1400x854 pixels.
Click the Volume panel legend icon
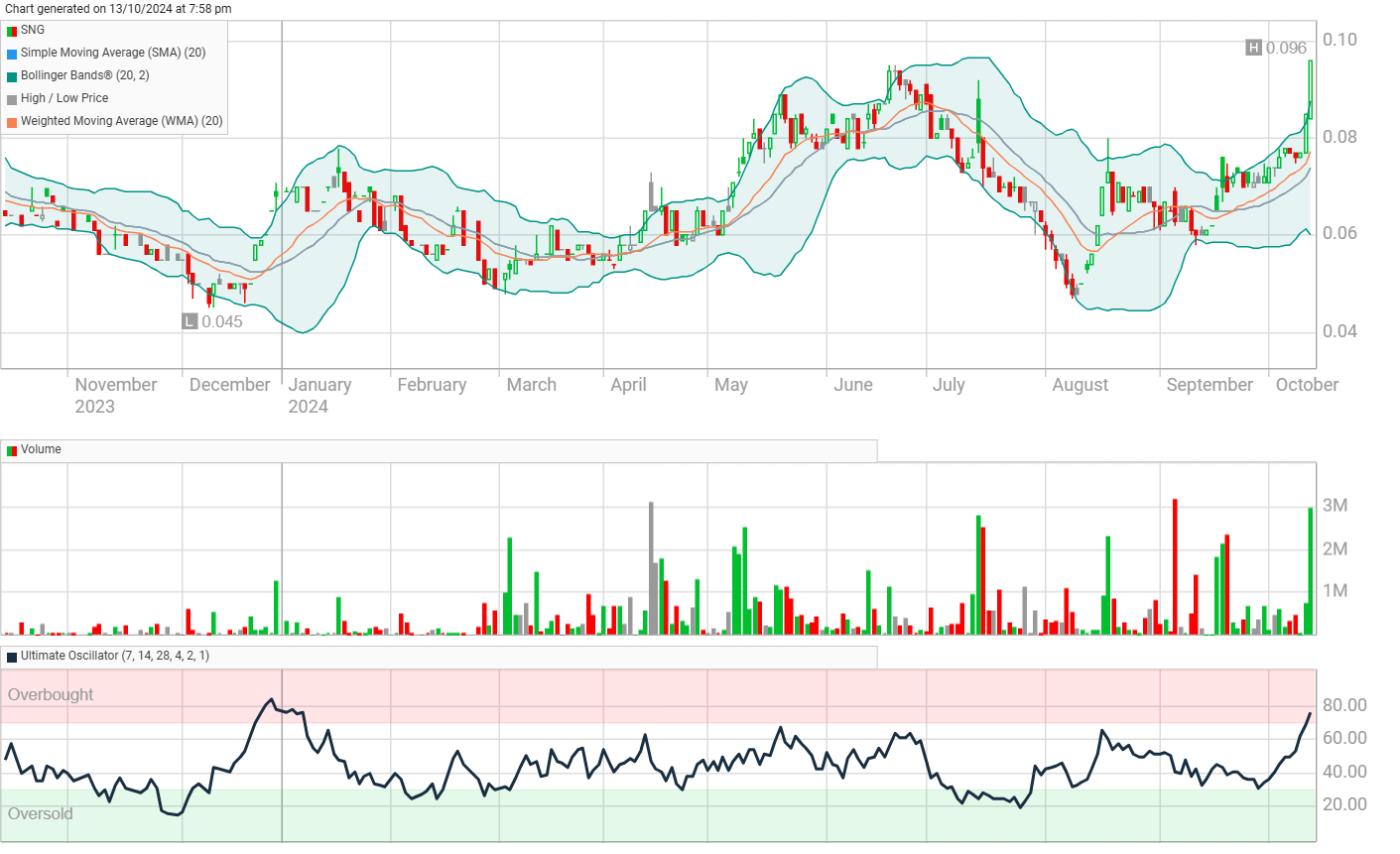pyautogui.click(x=12, y=450)
